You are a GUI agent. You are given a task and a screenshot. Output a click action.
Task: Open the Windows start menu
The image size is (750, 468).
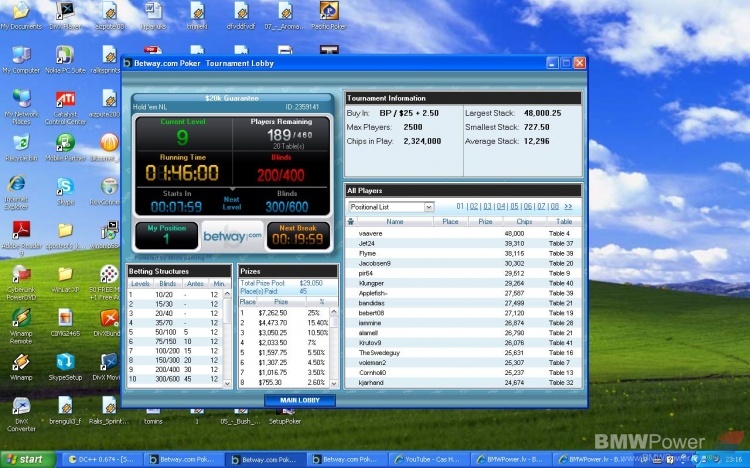click(x=26, y=459)
